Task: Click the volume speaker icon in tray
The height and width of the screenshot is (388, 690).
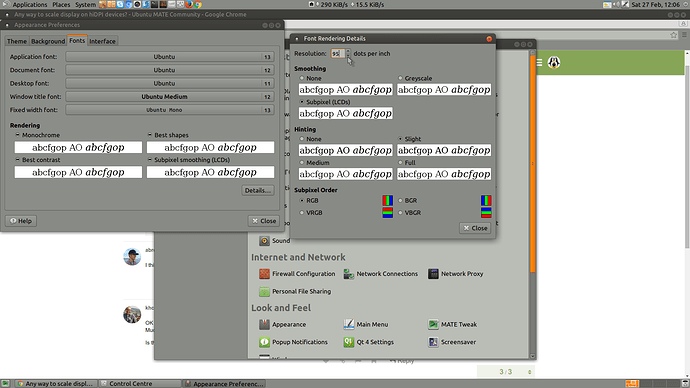Action: coord(616,4)
